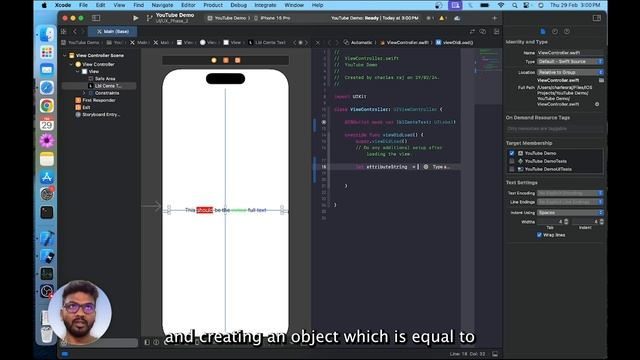Select Safe Area in document outline
The width and height of the screenshot is (640, 360).
point(105,79)
